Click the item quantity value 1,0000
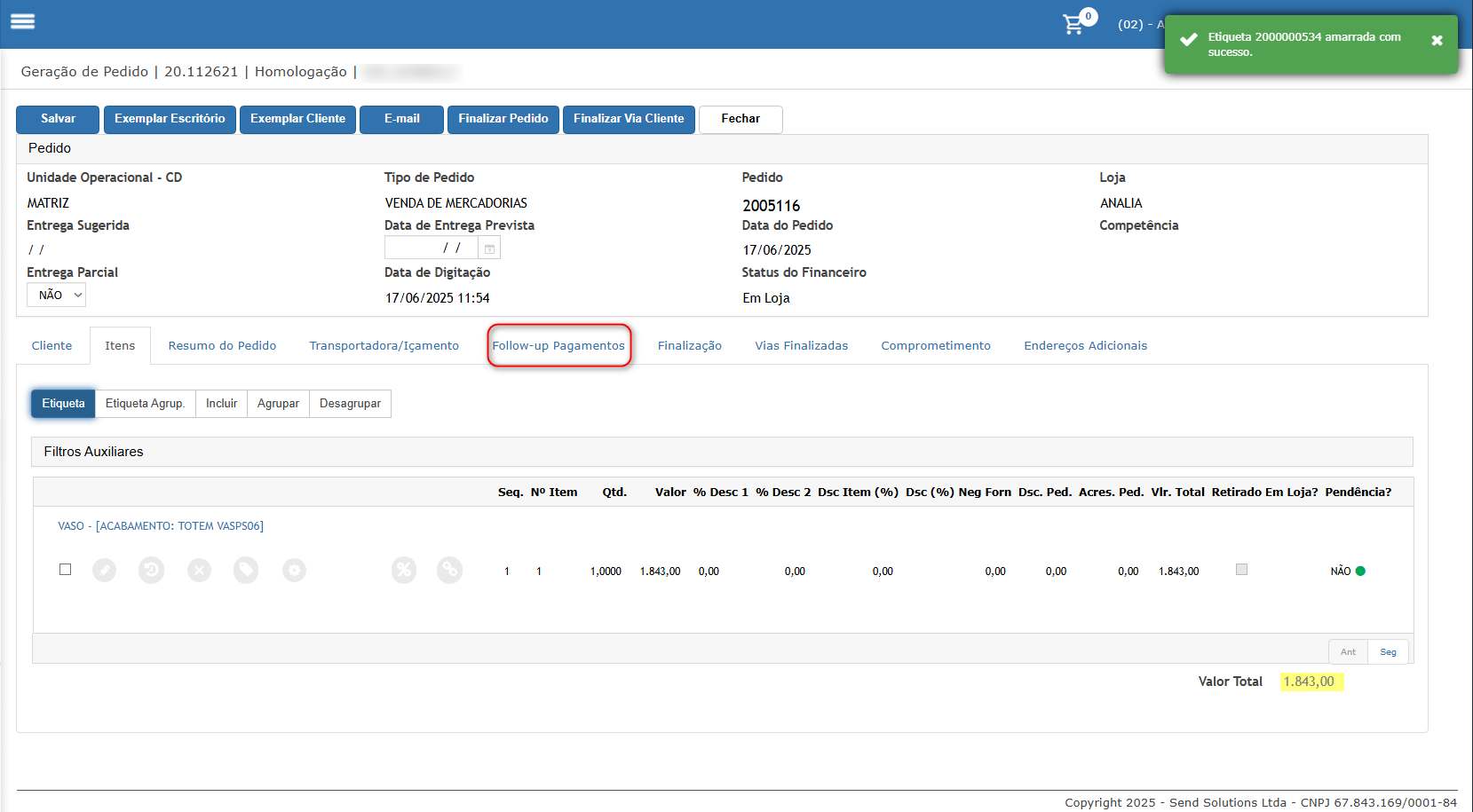Viewport: 1473px width, 812px height. (x=606, y=572)
